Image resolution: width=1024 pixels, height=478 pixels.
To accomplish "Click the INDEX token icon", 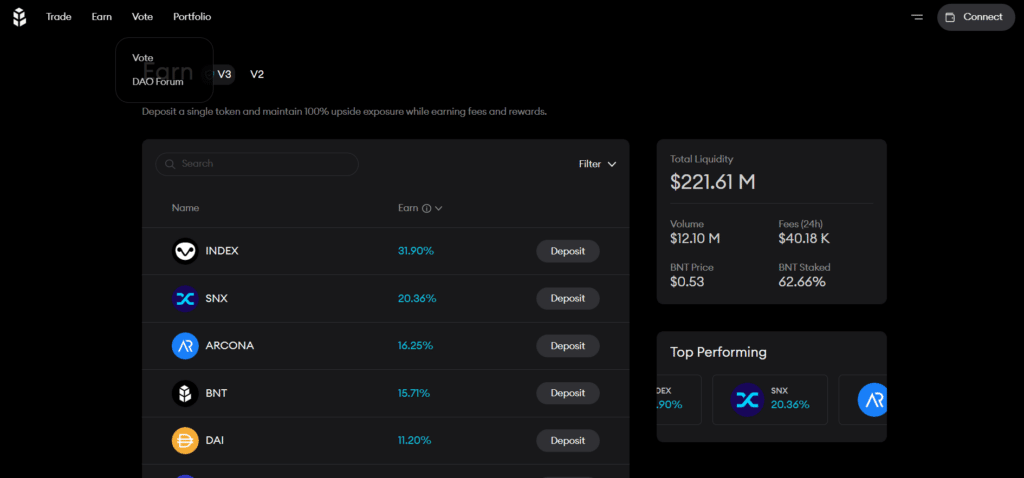I will (x=185, y=251).
